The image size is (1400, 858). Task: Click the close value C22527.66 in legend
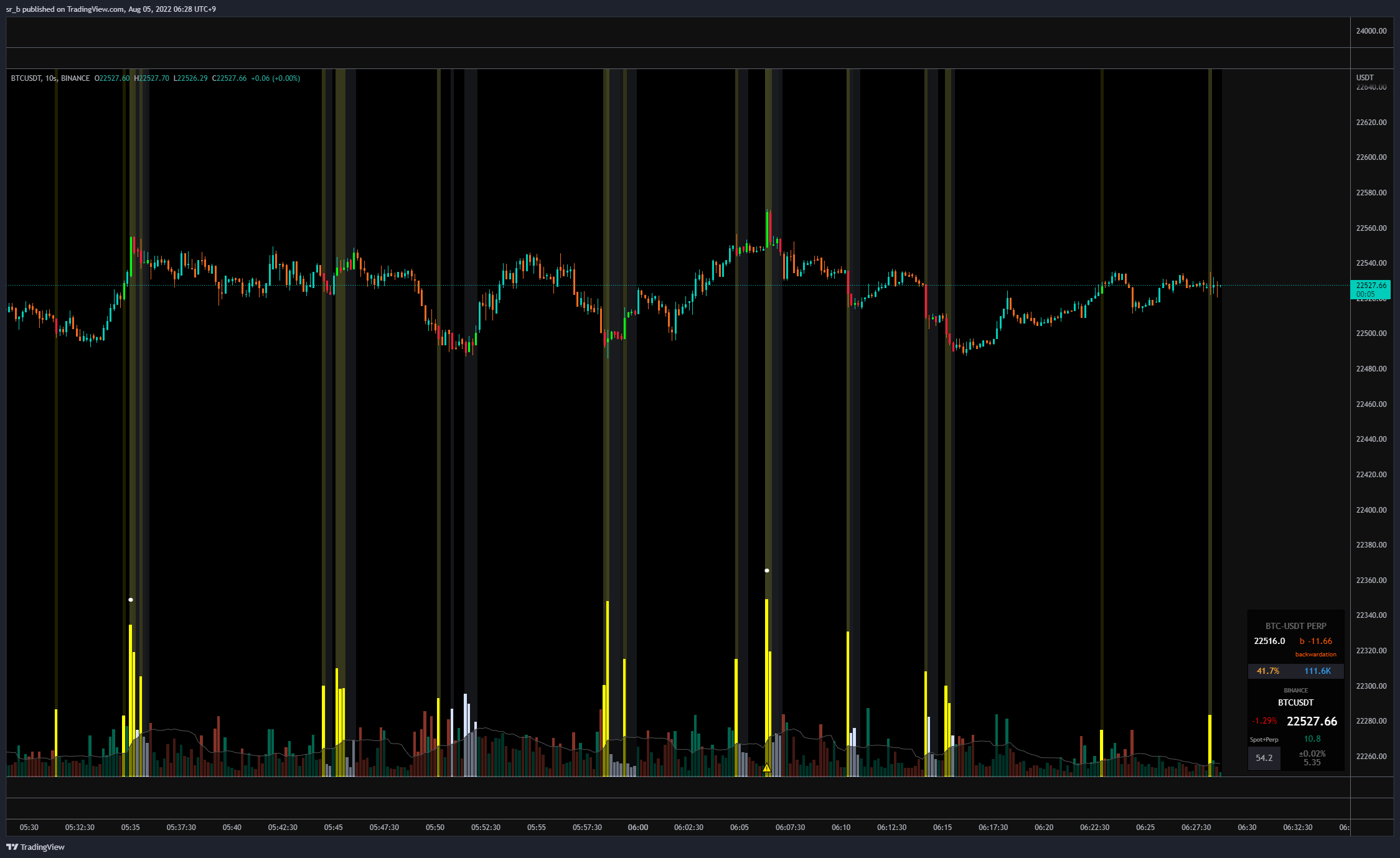(229, 78)
